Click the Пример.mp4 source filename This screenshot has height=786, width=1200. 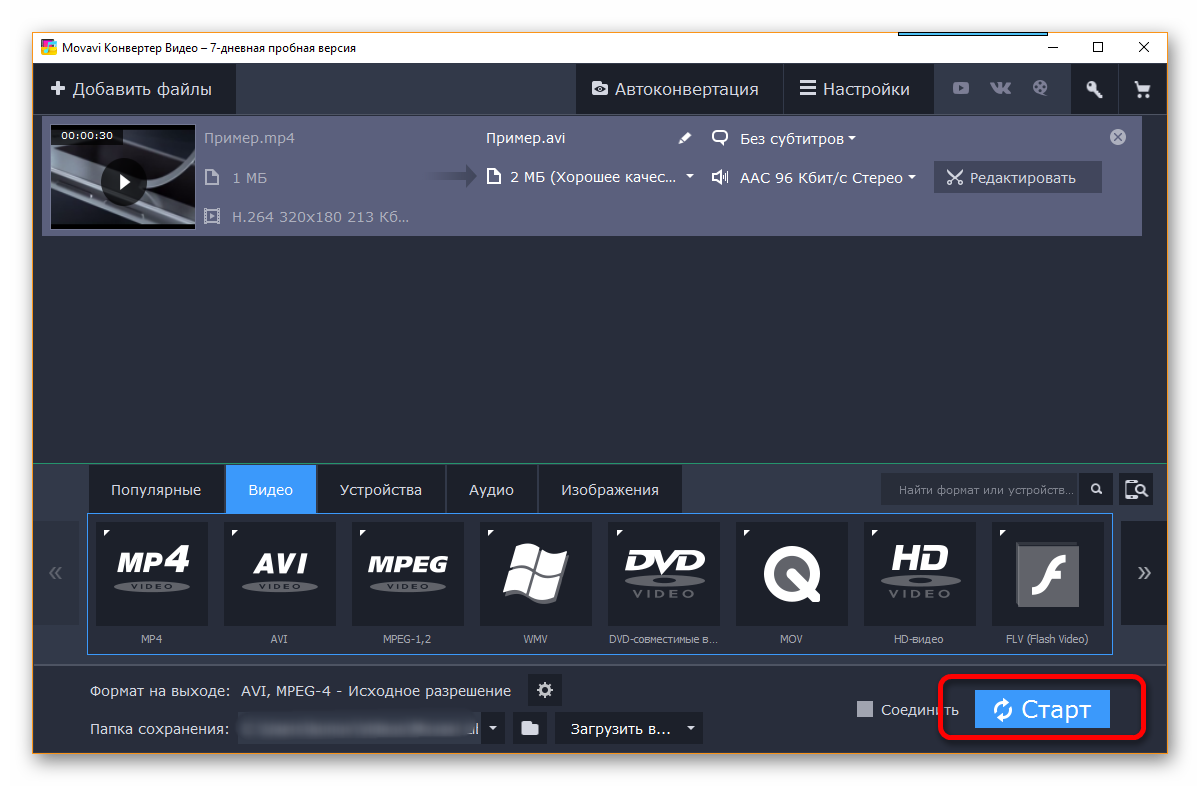[249, 139]
